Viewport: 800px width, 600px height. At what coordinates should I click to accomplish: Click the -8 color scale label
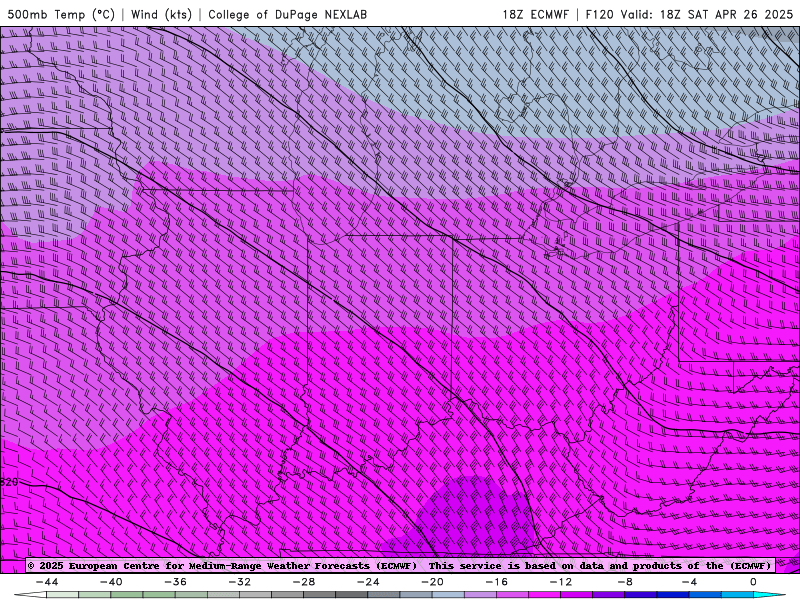point(626,582)
